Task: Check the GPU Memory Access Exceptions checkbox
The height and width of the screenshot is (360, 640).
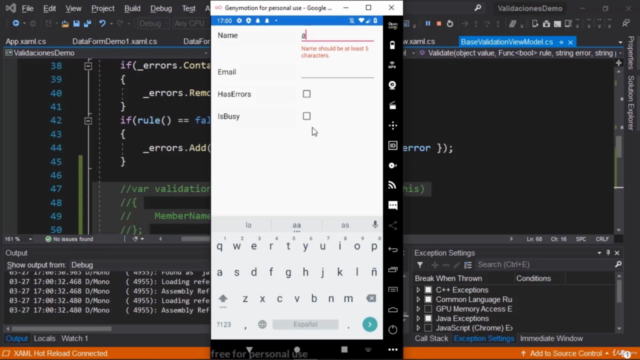Action: tap(428, 309)
